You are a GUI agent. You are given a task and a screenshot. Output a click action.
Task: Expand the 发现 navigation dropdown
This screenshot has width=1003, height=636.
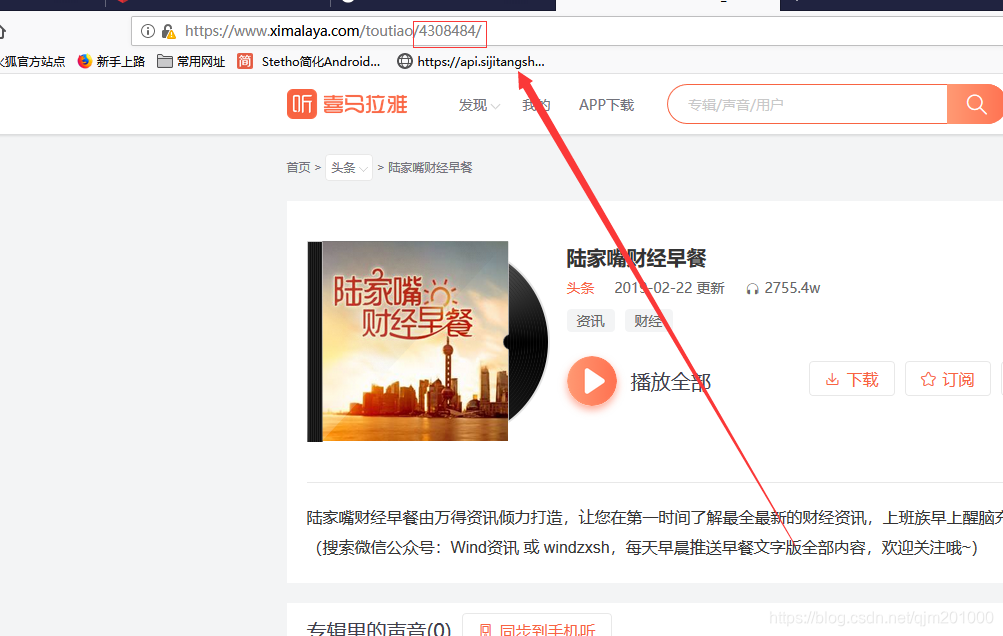[x=478, y=105]
